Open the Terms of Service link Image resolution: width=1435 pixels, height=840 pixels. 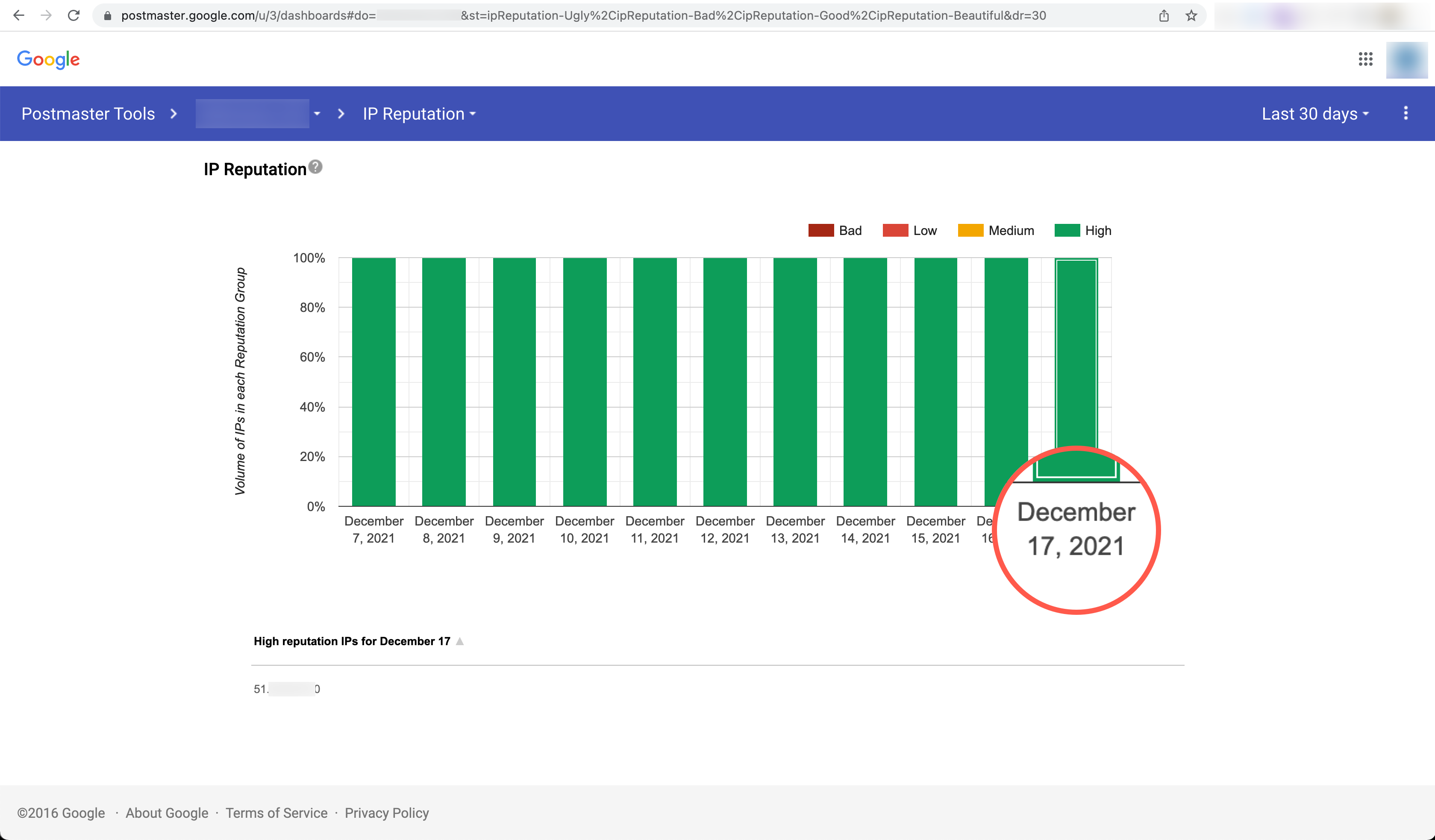[x=276, y=813]
